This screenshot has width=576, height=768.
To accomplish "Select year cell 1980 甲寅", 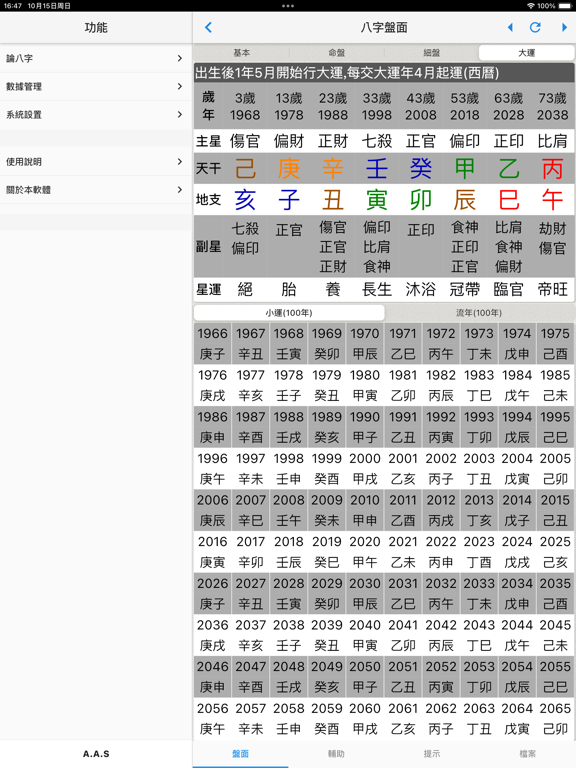I will [365, 385].
